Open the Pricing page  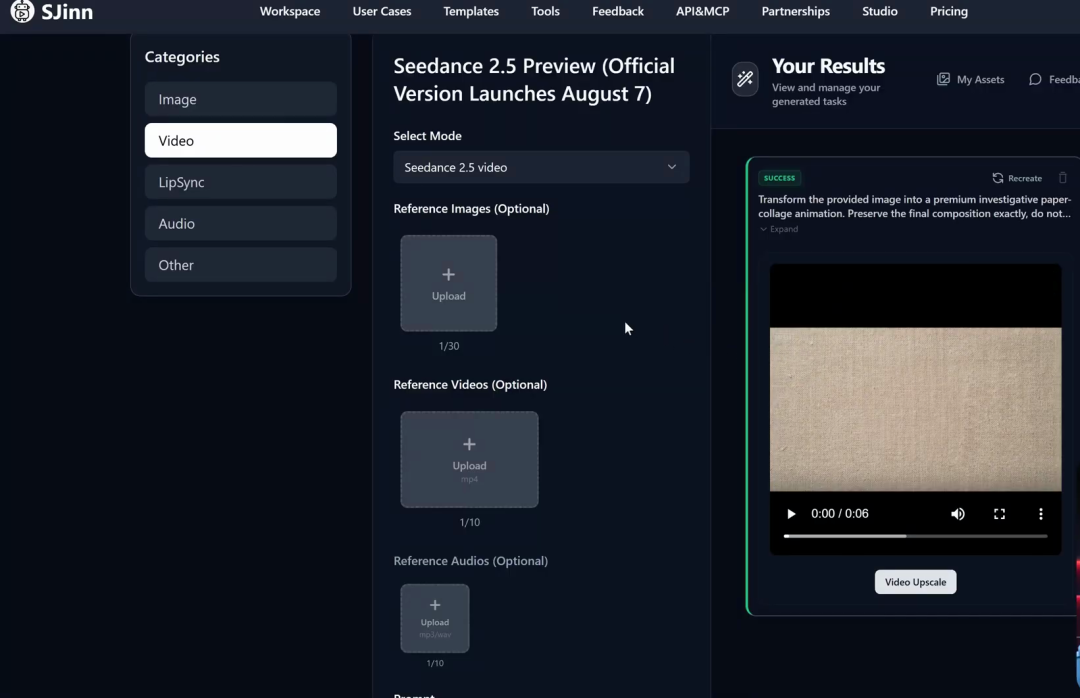click(948, 11)
